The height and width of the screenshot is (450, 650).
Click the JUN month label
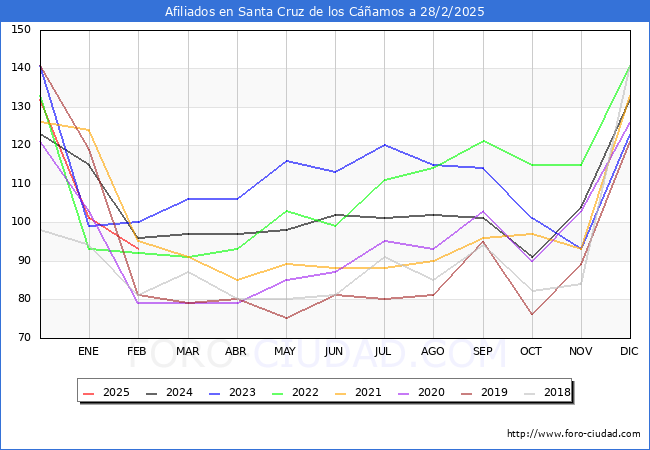(x=334, y=351)
